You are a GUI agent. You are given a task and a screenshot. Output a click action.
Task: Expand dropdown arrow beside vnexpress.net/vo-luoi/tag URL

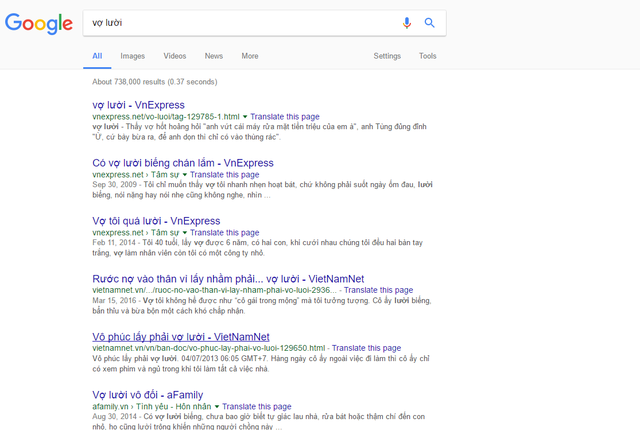click(x=245, y=117)
